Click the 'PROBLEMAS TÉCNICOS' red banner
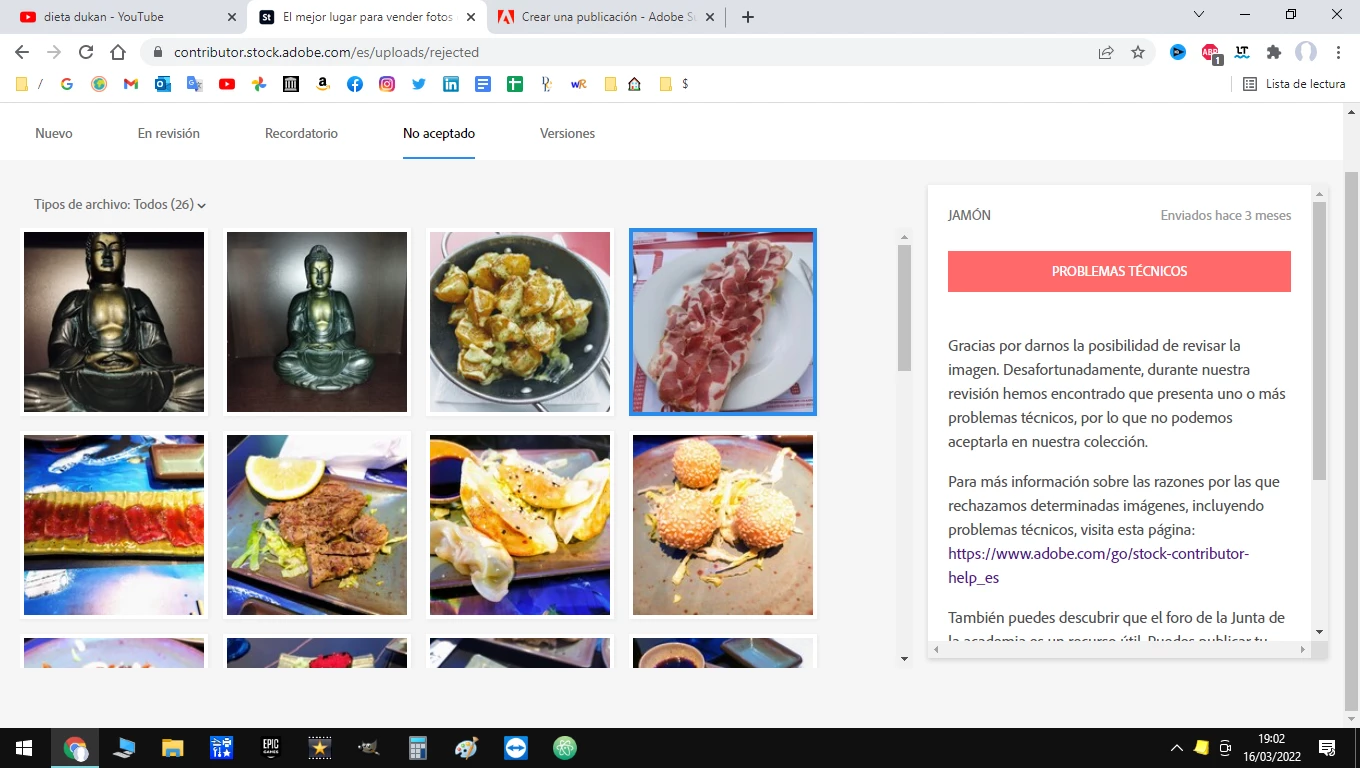Viewport: 1360px width, 768px height. (x=1119, y=271)
